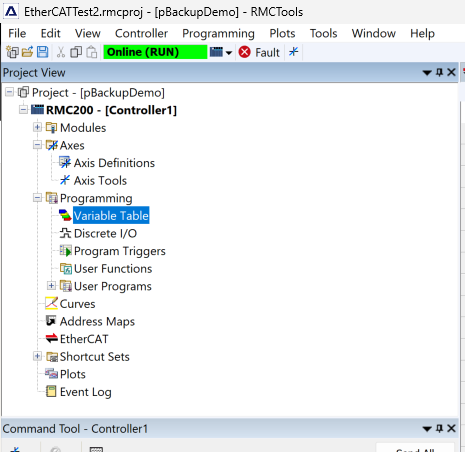This screenshot has width=465, height=452.
Task: Click the Variable Table colored icon
Action: coord(65,215)
